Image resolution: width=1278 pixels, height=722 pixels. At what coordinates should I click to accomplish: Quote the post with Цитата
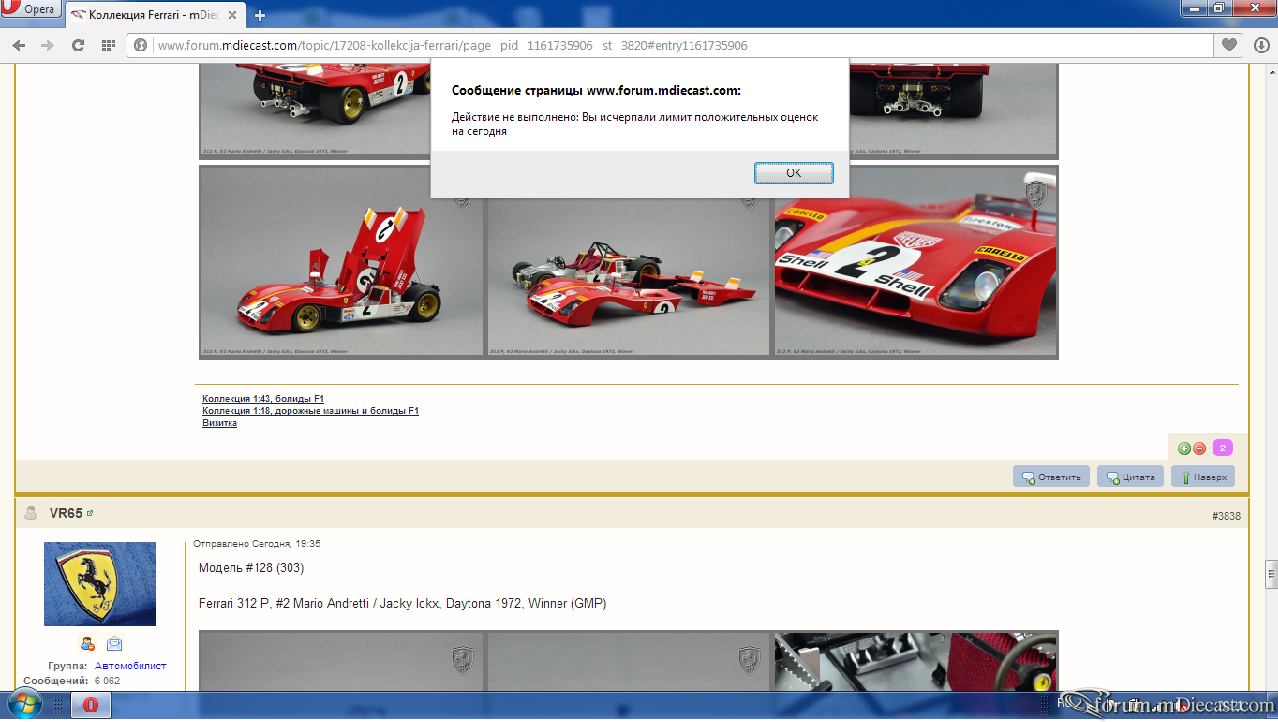(x=1131, y=477)
